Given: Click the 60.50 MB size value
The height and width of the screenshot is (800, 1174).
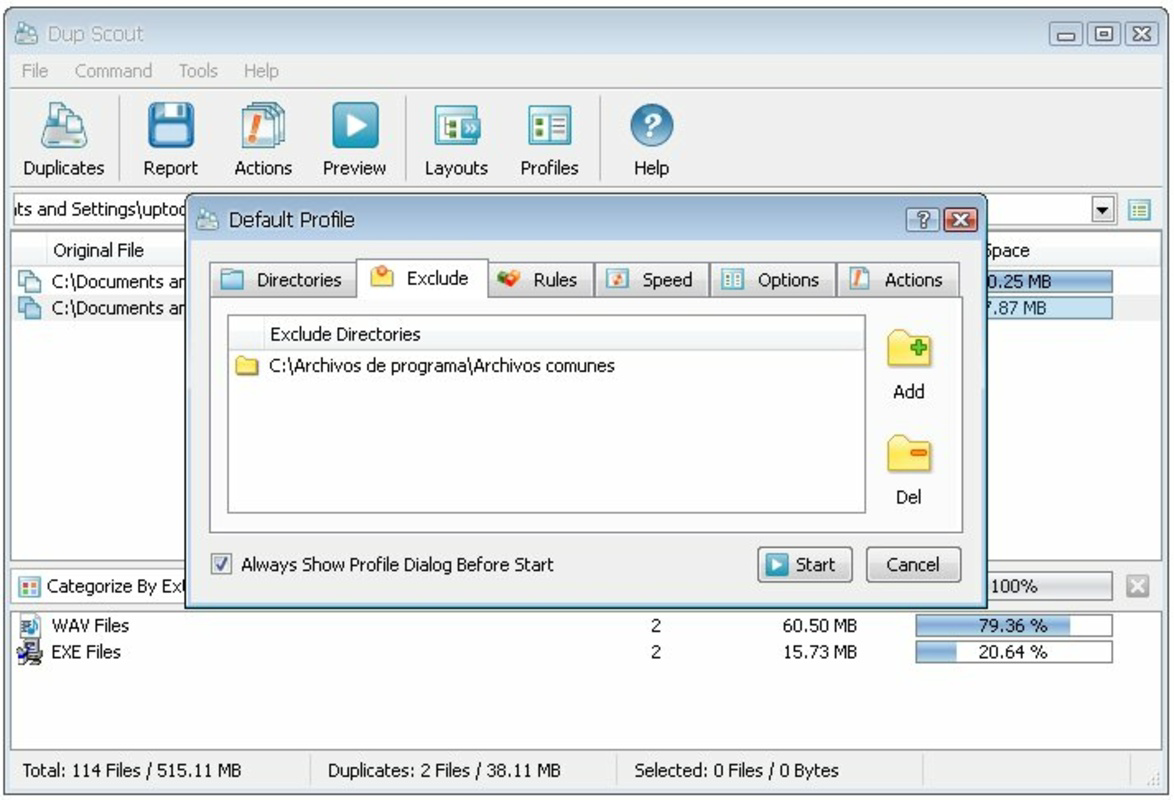Looking at the screenshot, I should click(x=819, y=625).
